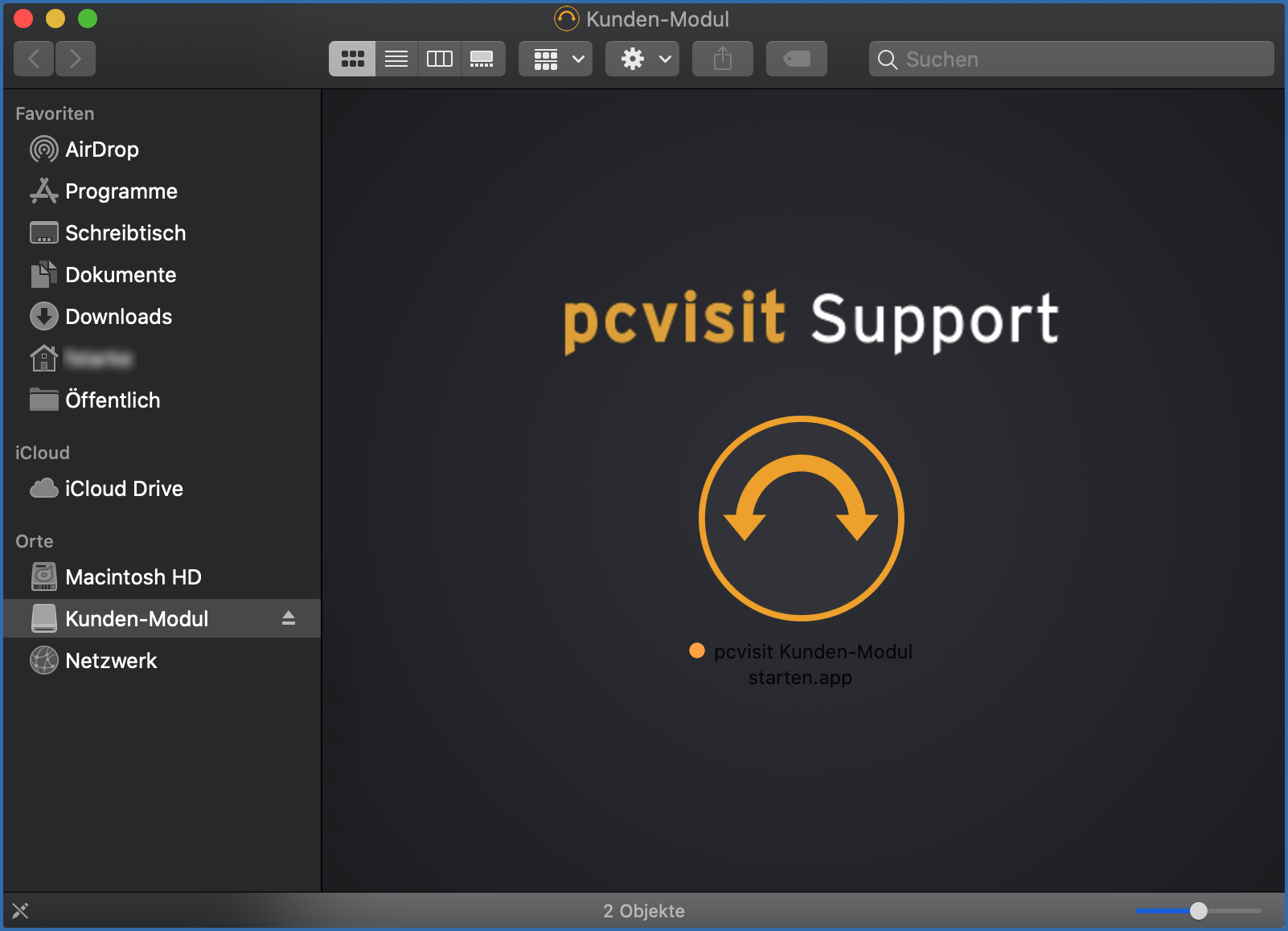Switch to icon view mode
This screenshot has height=931, width=1288.
pyautogui.click(x=352, y=59)
